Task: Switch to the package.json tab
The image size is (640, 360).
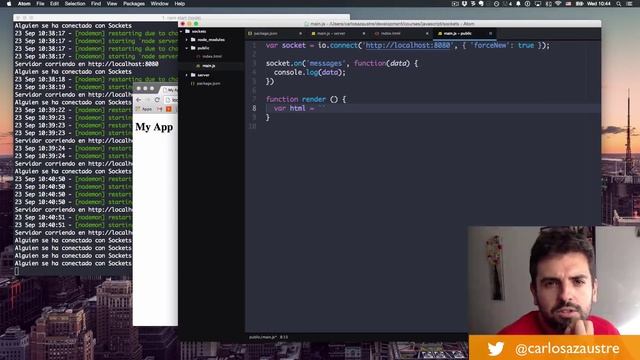Action: 276,33
